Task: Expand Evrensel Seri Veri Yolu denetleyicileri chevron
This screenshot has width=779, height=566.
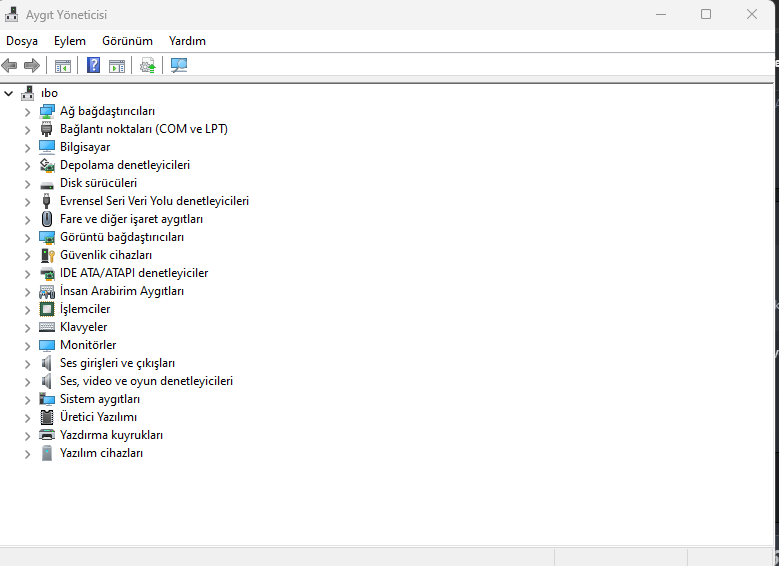Action: point(28,202)
